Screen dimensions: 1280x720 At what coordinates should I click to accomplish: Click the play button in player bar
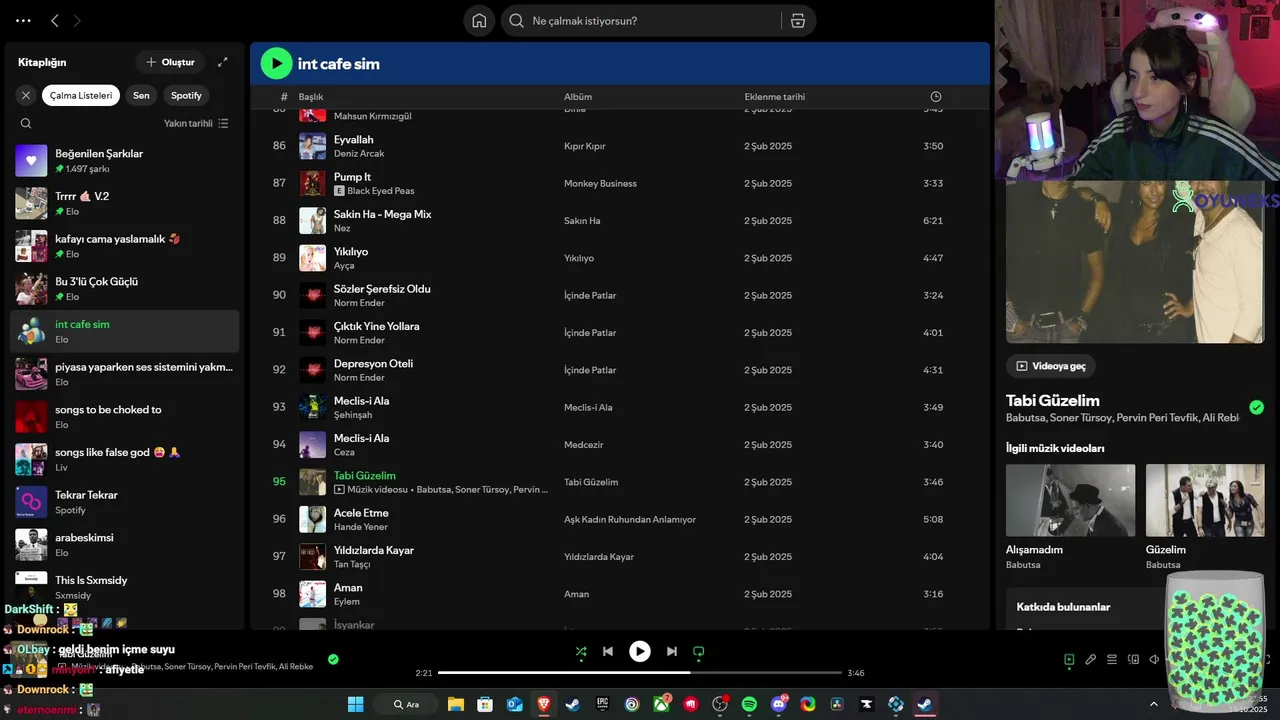coord(640,652)
